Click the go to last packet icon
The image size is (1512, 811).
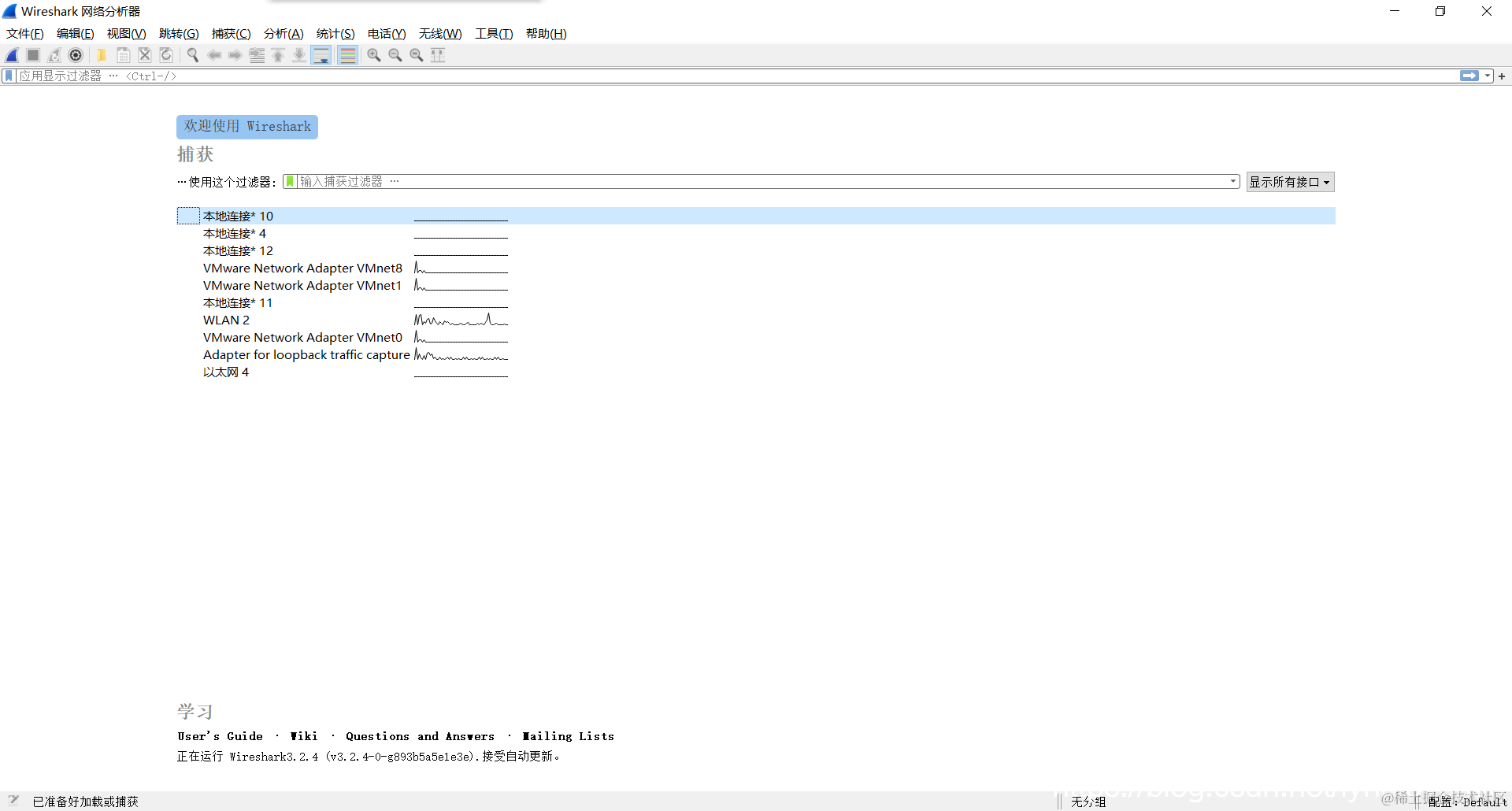click(x=299, y=55)
